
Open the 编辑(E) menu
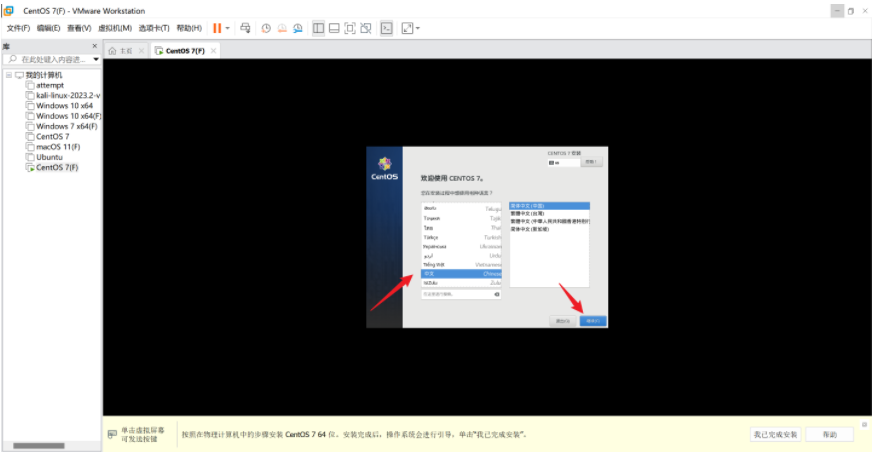48,28
